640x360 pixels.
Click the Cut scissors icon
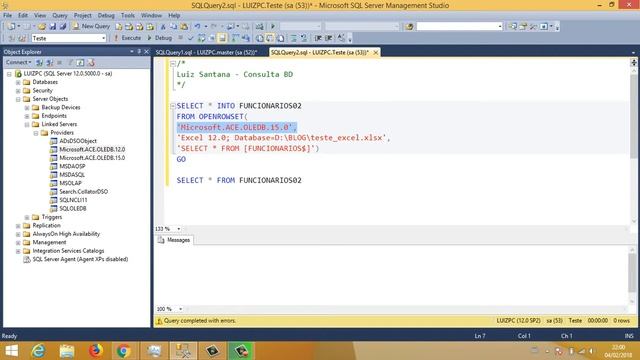coord(163,27)
